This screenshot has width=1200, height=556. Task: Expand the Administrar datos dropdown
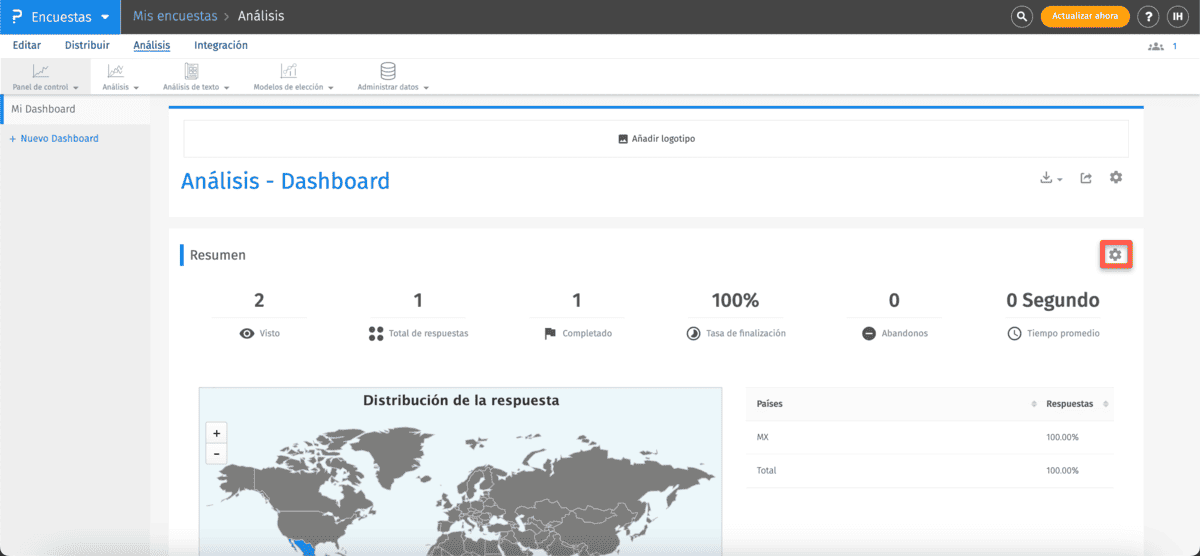tap(427, 88)
